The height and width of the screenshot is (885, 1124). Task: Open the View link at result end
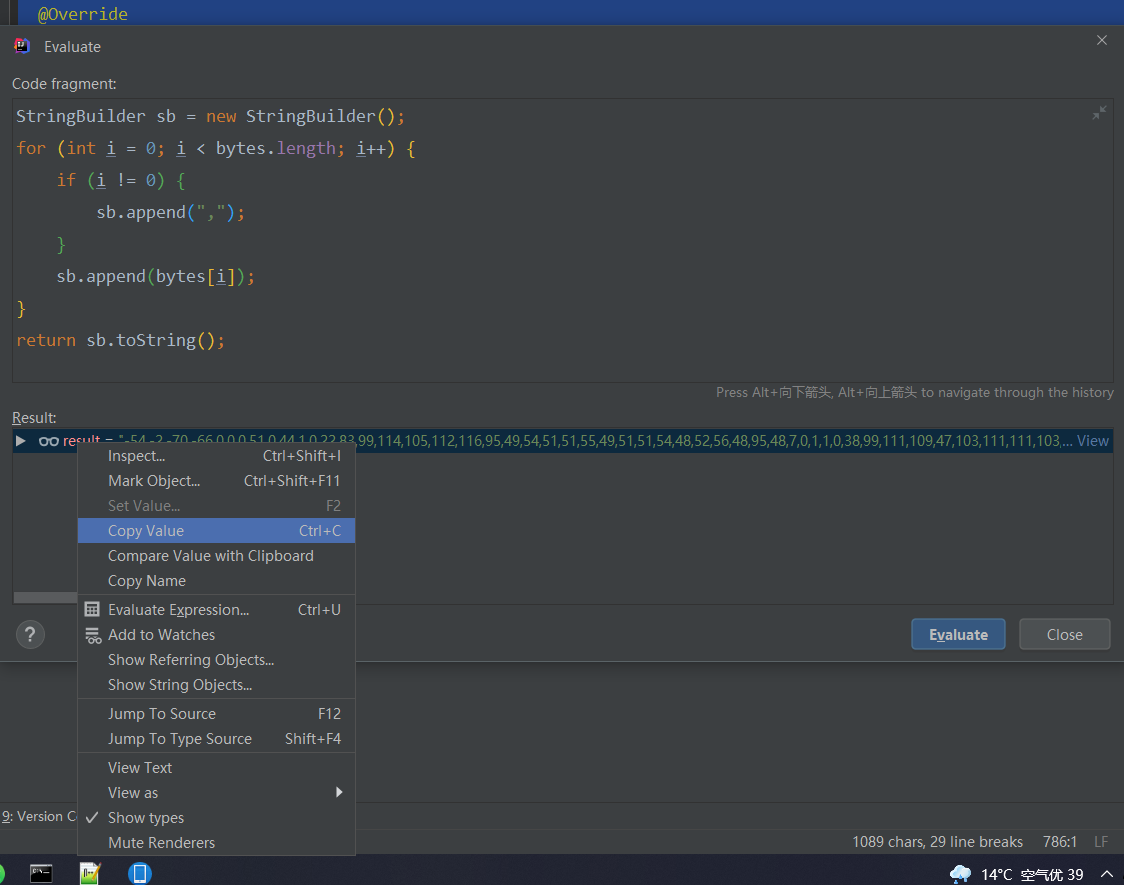[1092, 441]
